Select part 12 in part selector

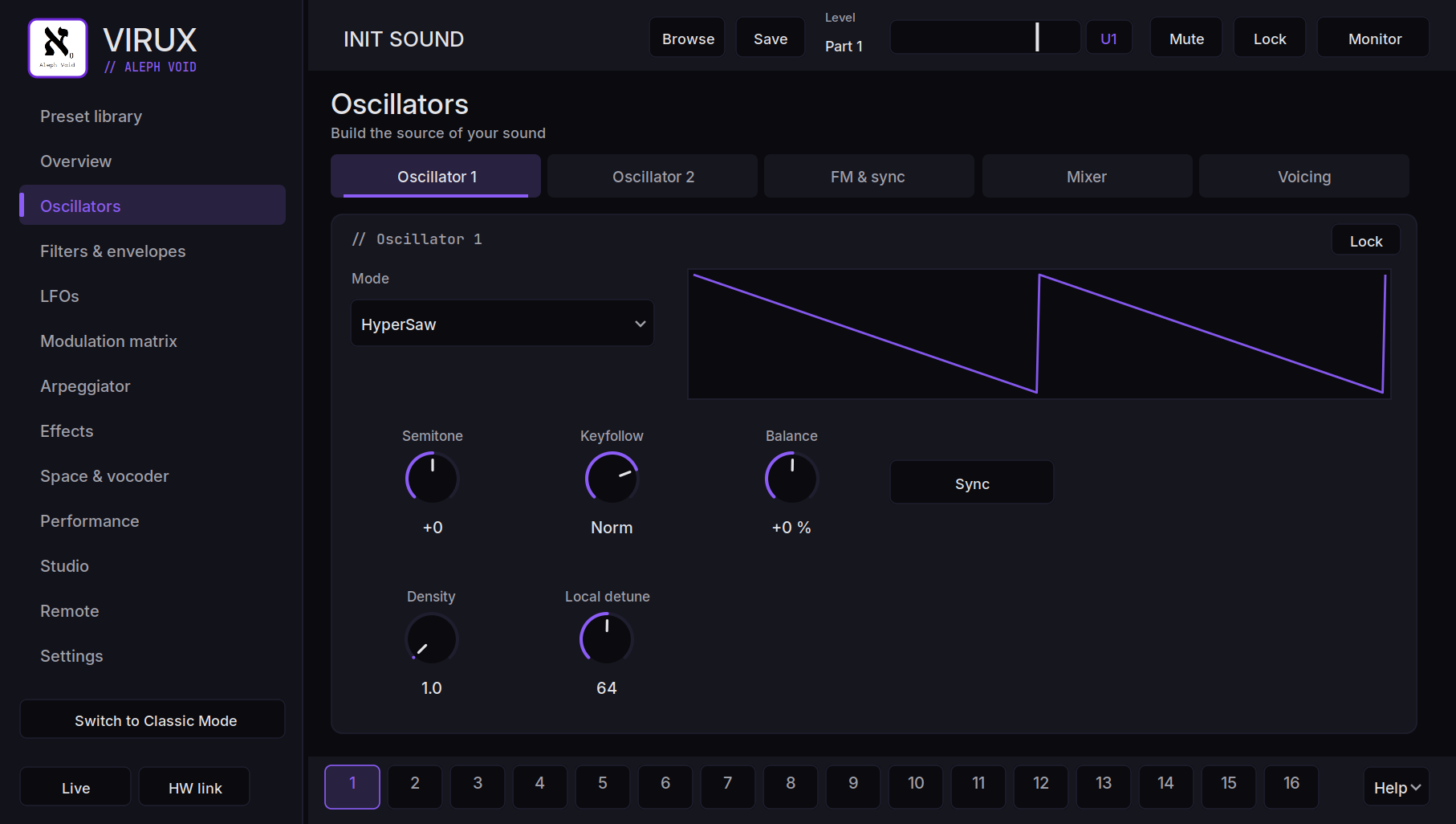point(1041,786)
